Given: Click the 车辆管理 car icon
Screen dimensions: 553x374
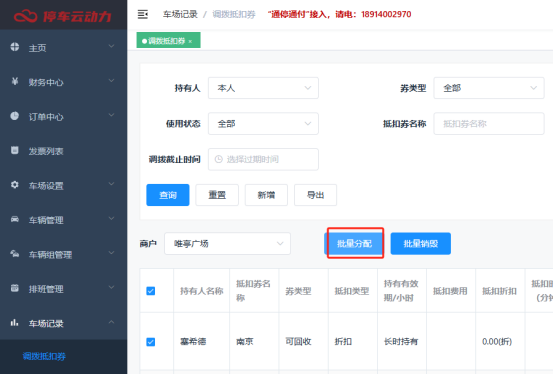Looking at the screenshot, I should 14,219.
